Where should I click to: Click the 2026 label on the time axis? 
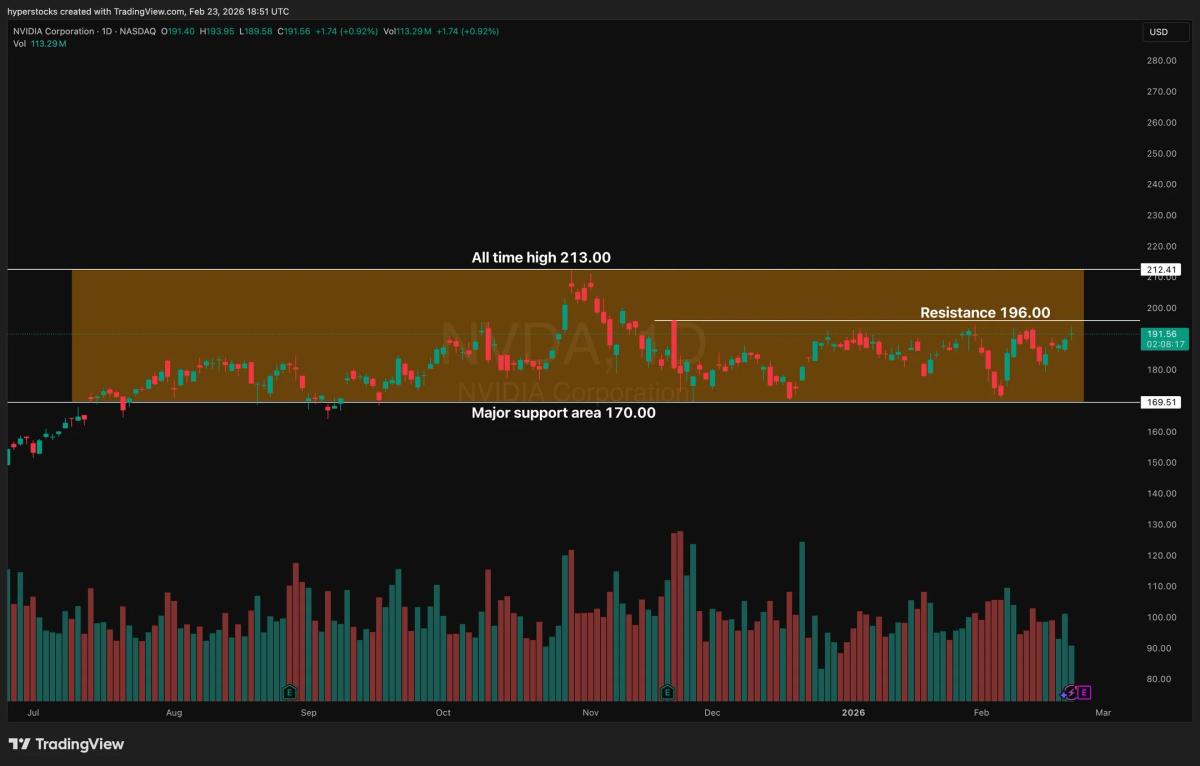[854, 712]
